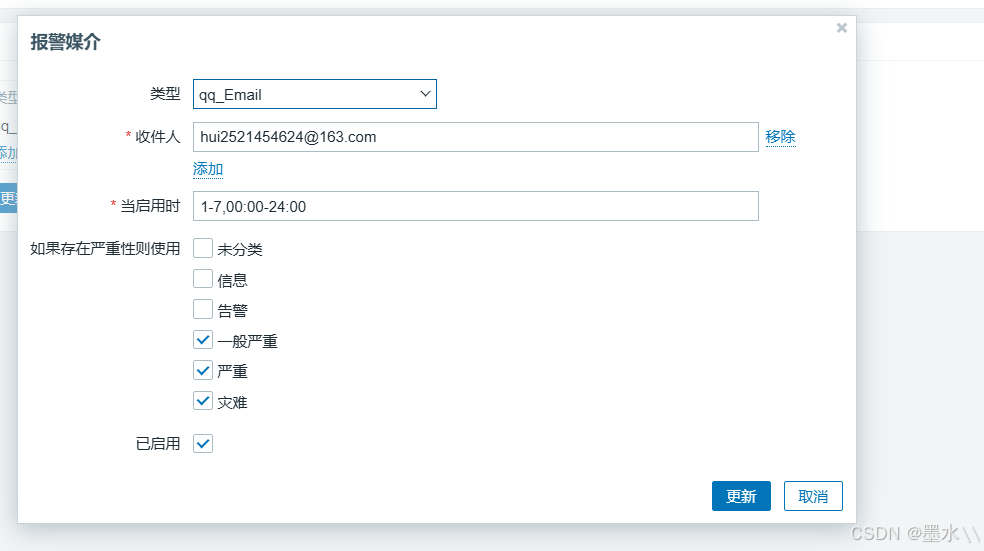This screenshot has width=984, height=551.
Task: Click the 当启用时 label text
Action: click(150, 206)
